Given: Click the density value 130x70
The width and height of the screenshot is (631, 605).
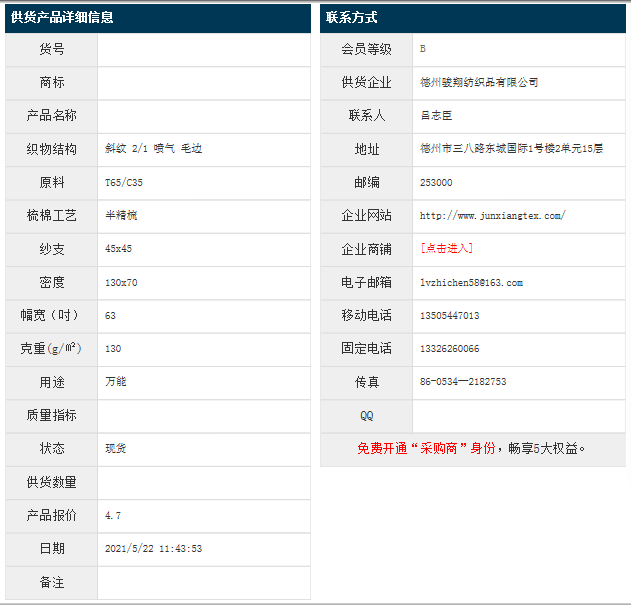Looking at the screenshot, I should pos(121,282).
